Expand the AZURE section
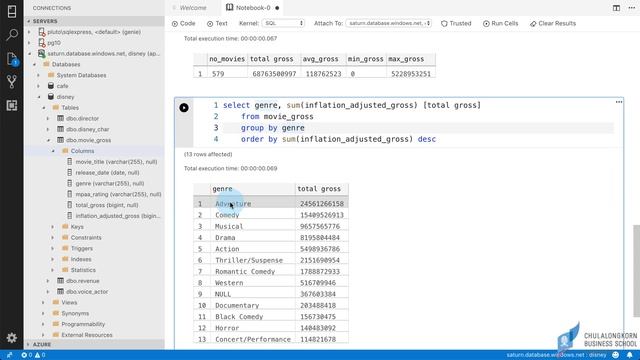The width and height of the screenshot is (640, 360). (94, 344)
